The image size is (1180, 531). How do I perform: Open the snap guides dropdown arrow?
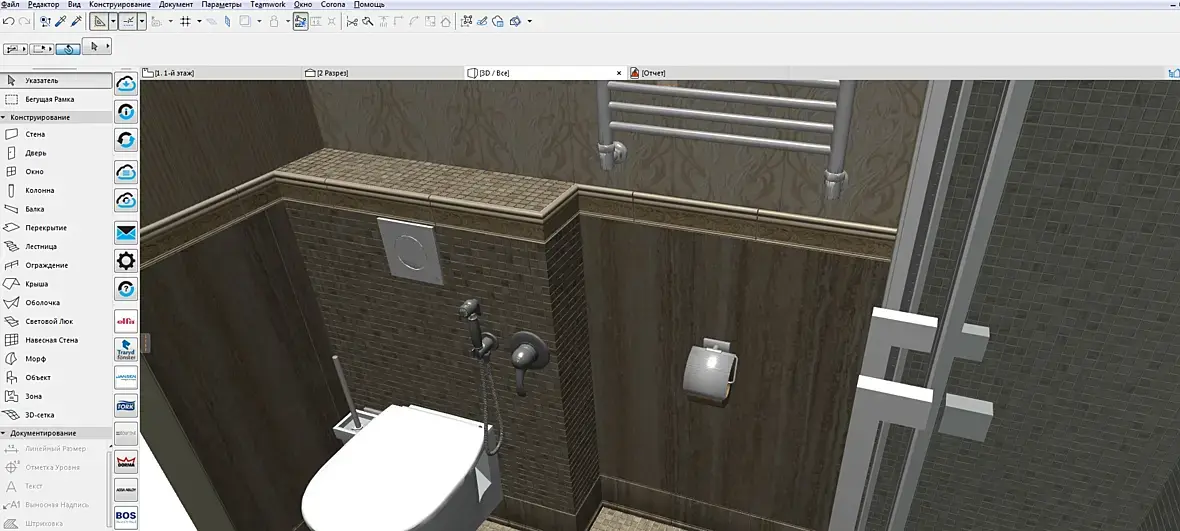coord(141,22)
